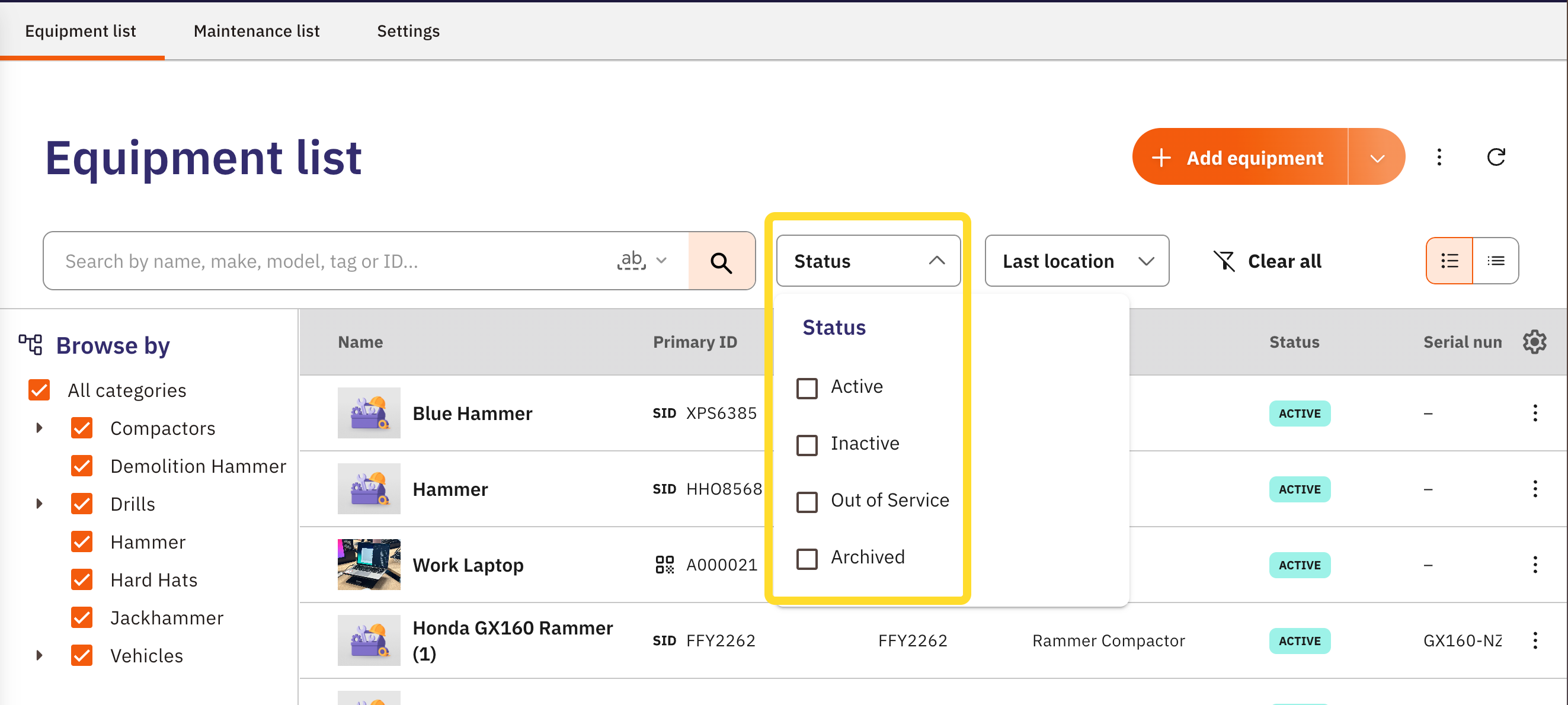Open Add equipment dropdown arrow
Viewport: 1568px width, 705px height.
click(1377, 158)
